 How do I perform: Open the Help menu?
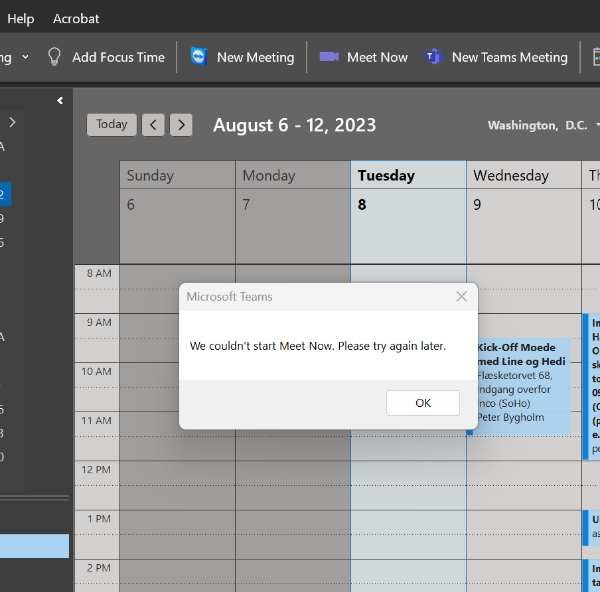21,19
